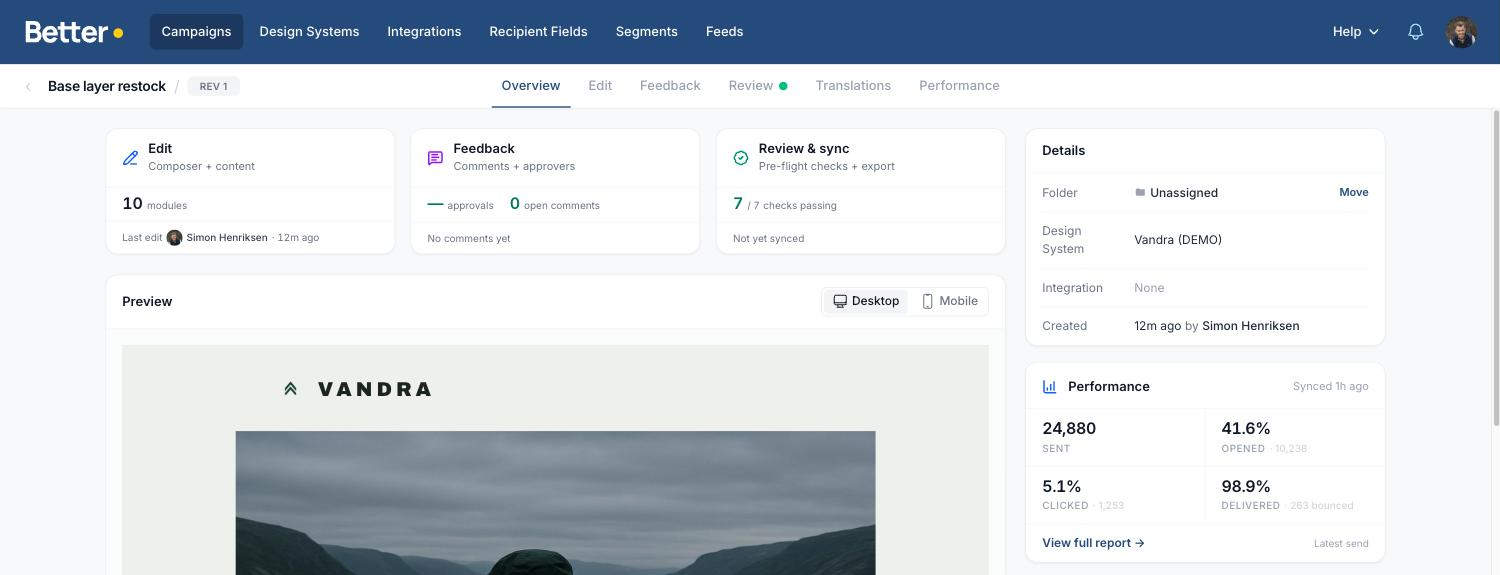Click the Integration None value
Screen dimensions: 1500x575
coord(1149,288)
